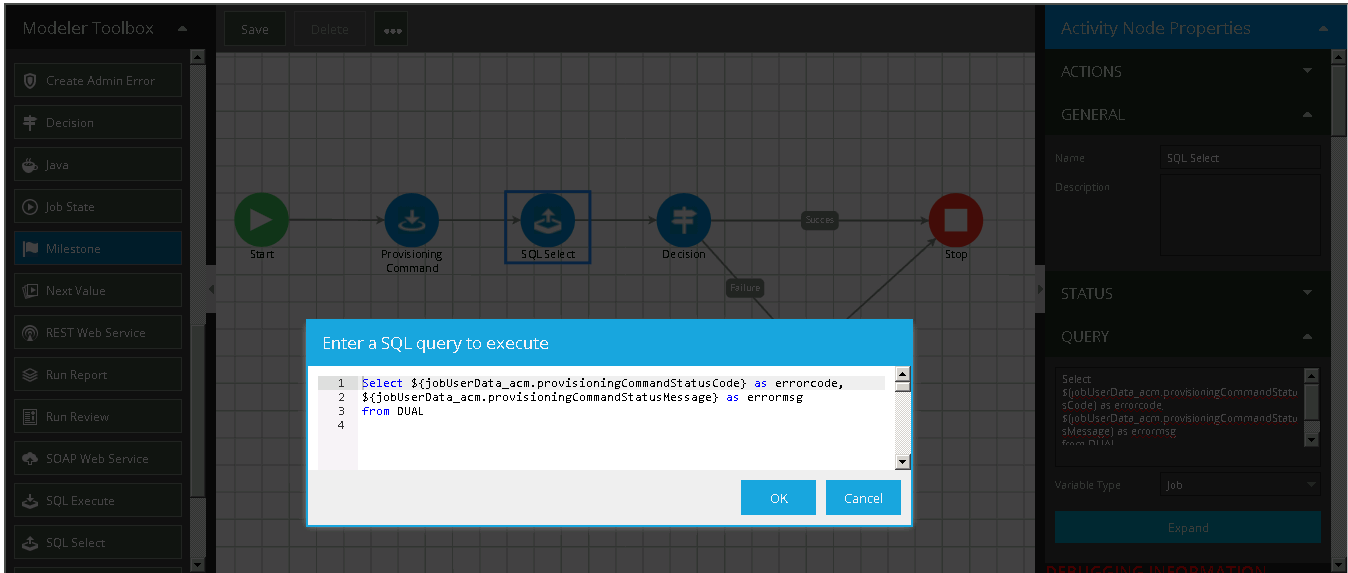The height and width of the screenshot is (573, 1348).
Task: Select the SQL Select node on canvas
Action: click(x=547, y=221)
